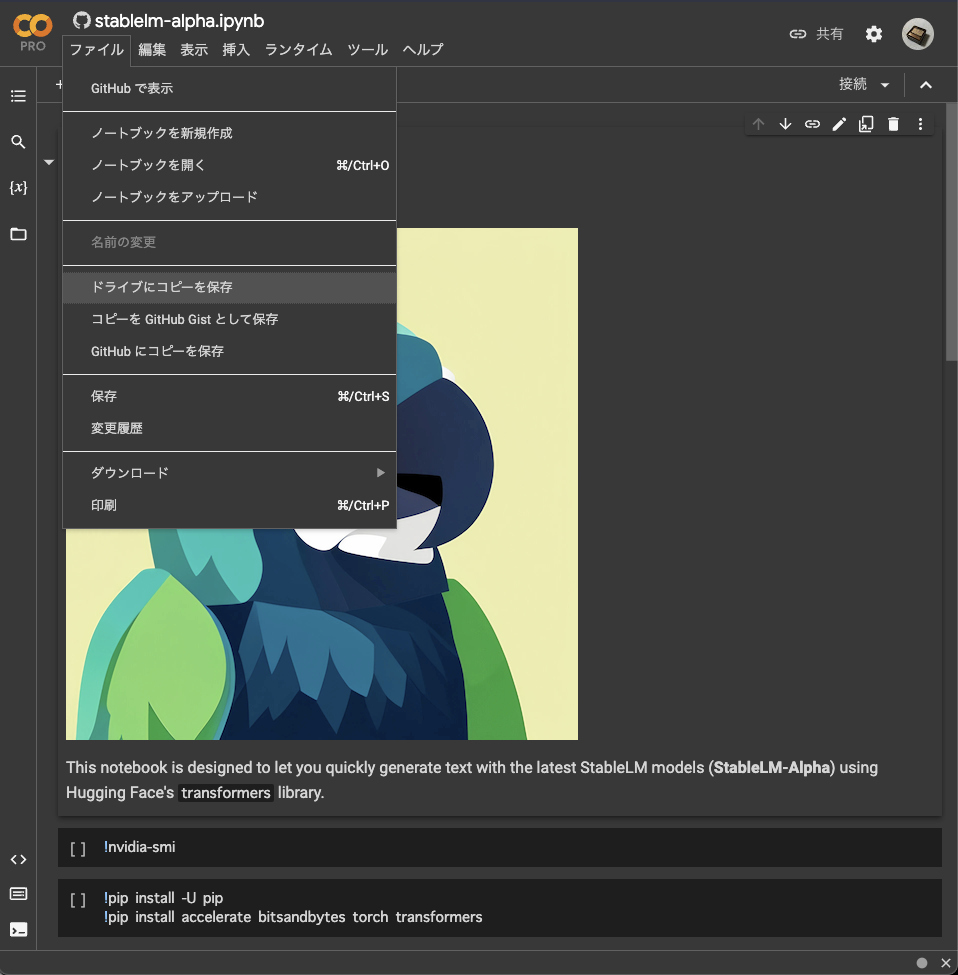Select GitHub にコピーを保存 menu item
Screen dimensions: 958x975
point(229,351)
